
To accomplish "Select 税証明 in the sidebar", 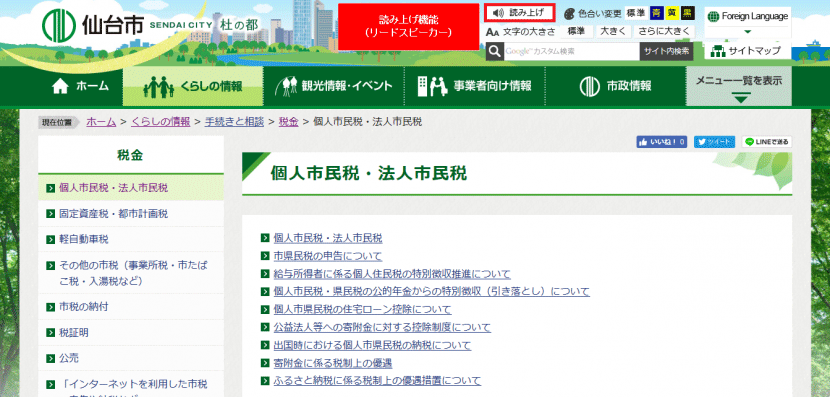I will pos(131,332).
